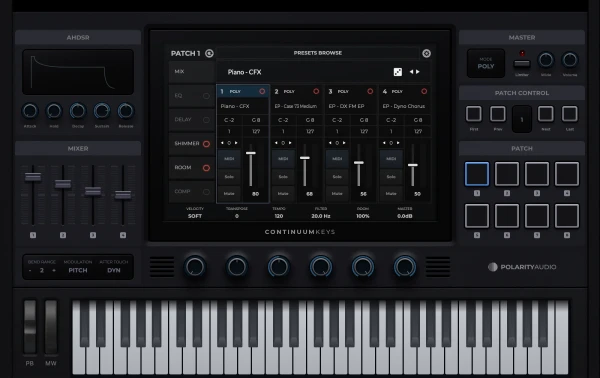Go to next preset with the right arrow
The width and height of the screenshot is (600, 378).
(x=418, y=72)
